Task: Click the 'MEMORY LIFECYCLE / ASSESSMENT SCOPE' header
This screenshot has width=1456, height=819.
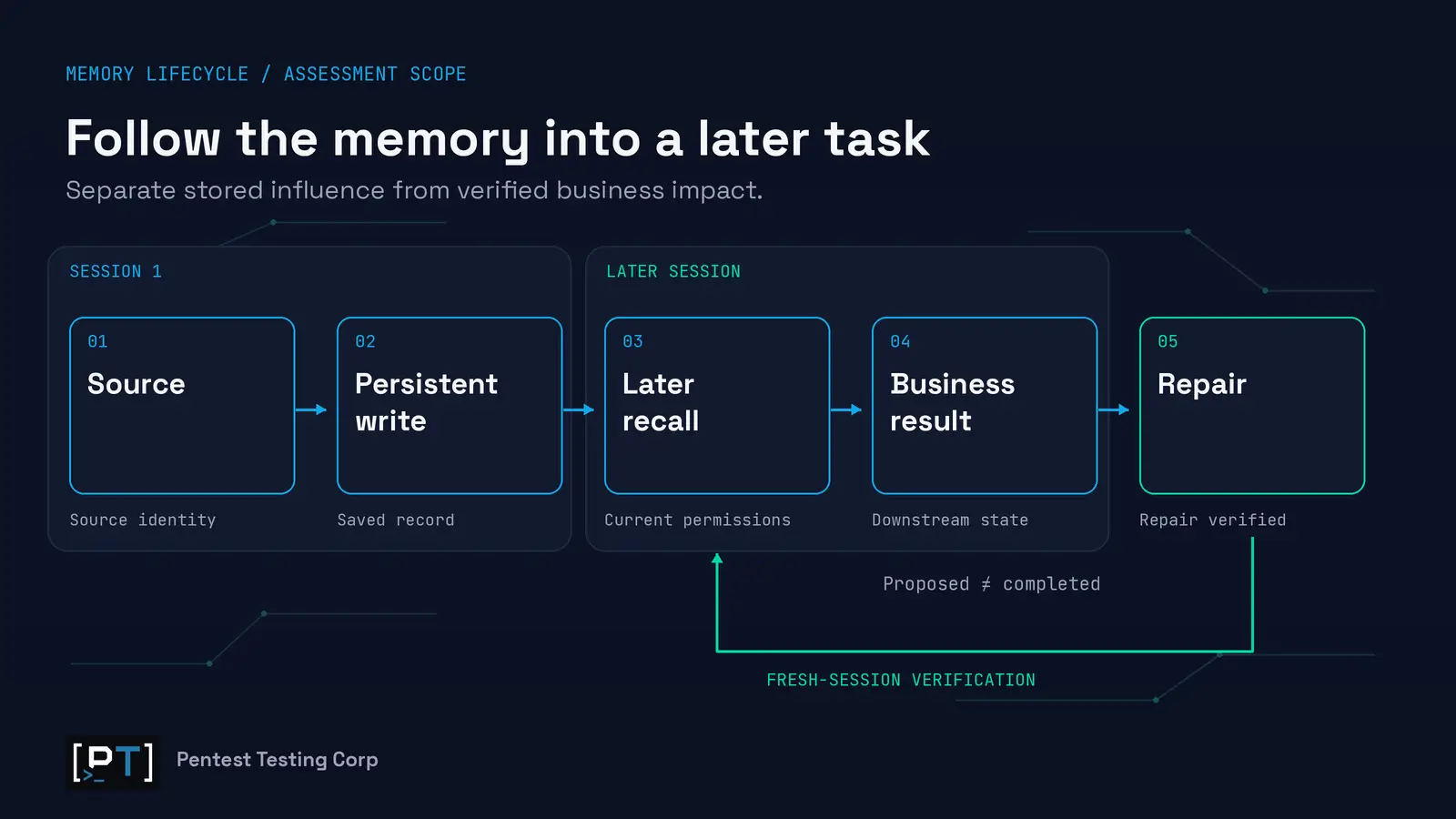Action: pyautogui.click(x=266, y=74)
